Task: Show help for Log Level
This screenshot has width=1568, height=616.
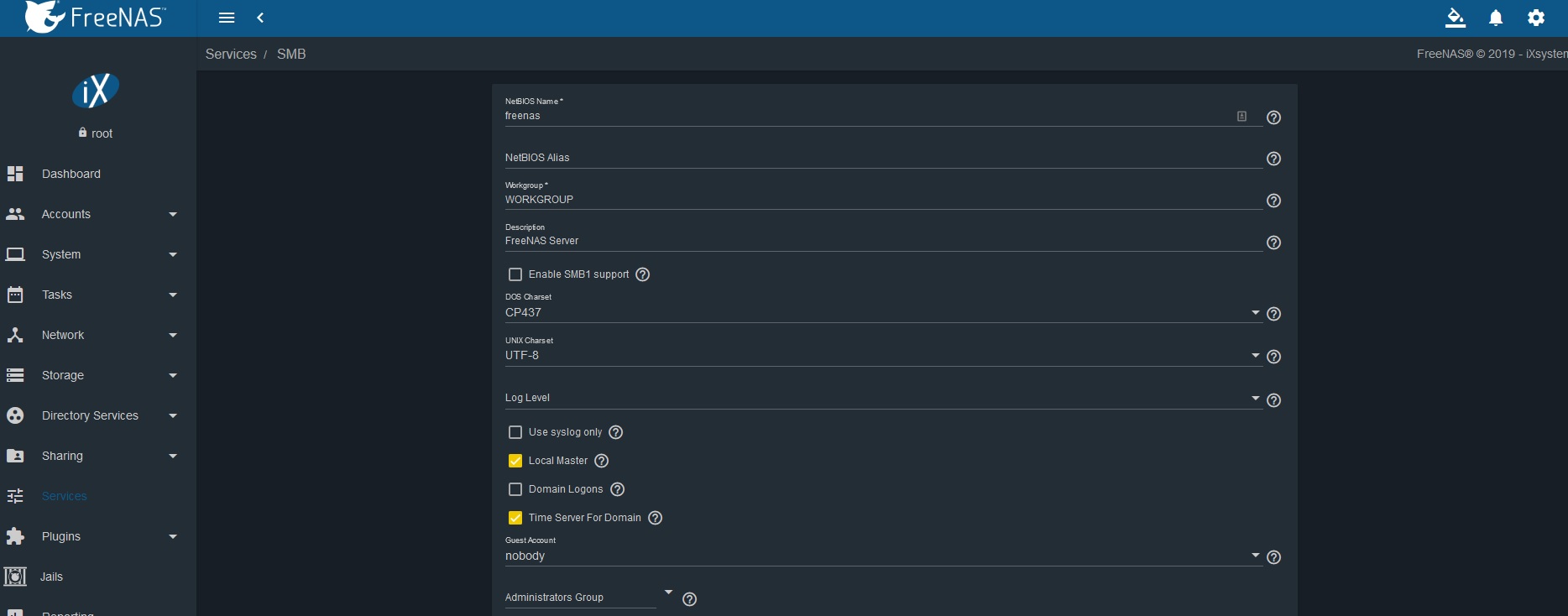Action: coord(1273,400)
